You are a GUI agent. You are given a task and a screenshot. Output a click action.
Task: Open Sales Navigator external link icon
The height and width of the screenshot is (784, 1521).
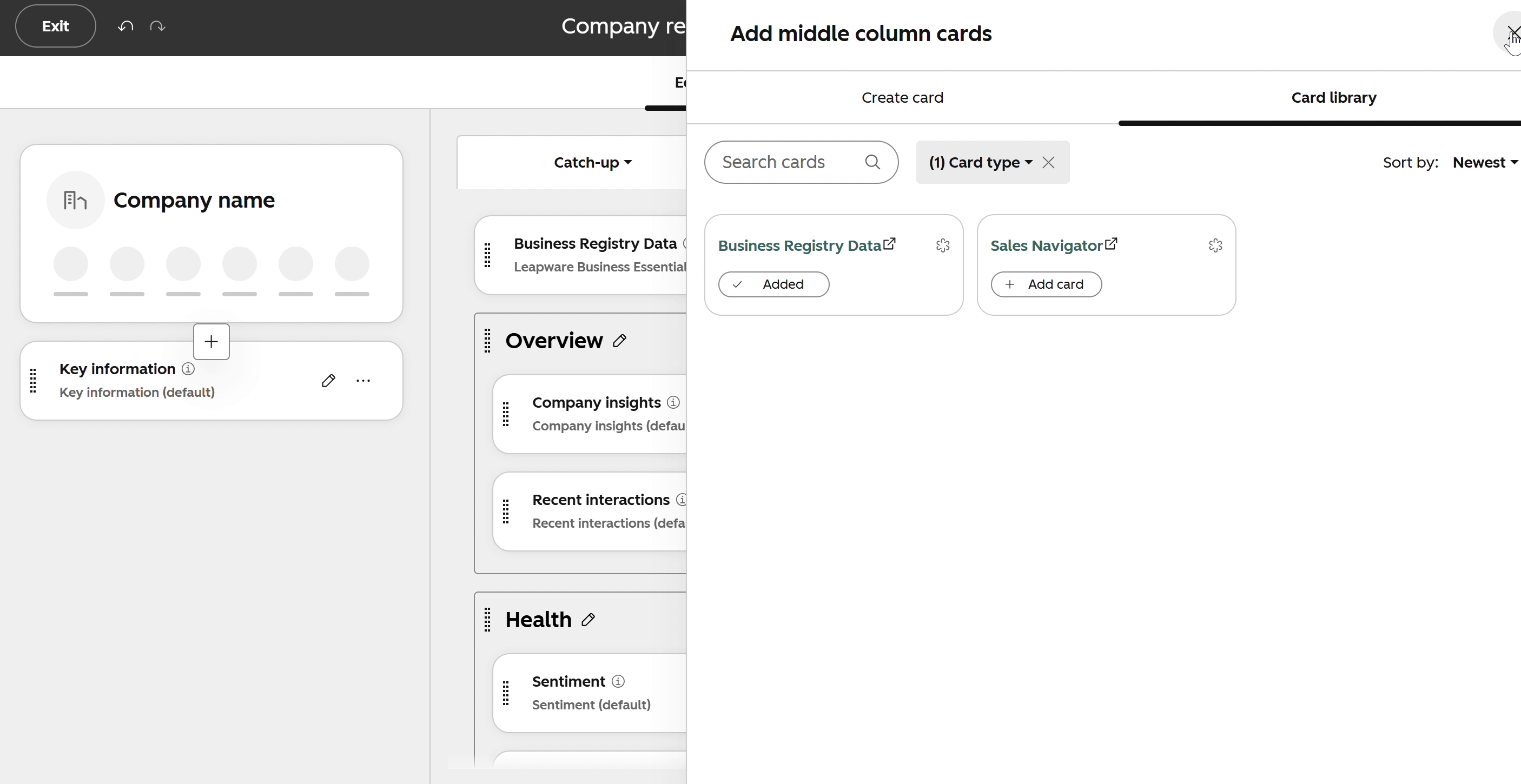1110,244
